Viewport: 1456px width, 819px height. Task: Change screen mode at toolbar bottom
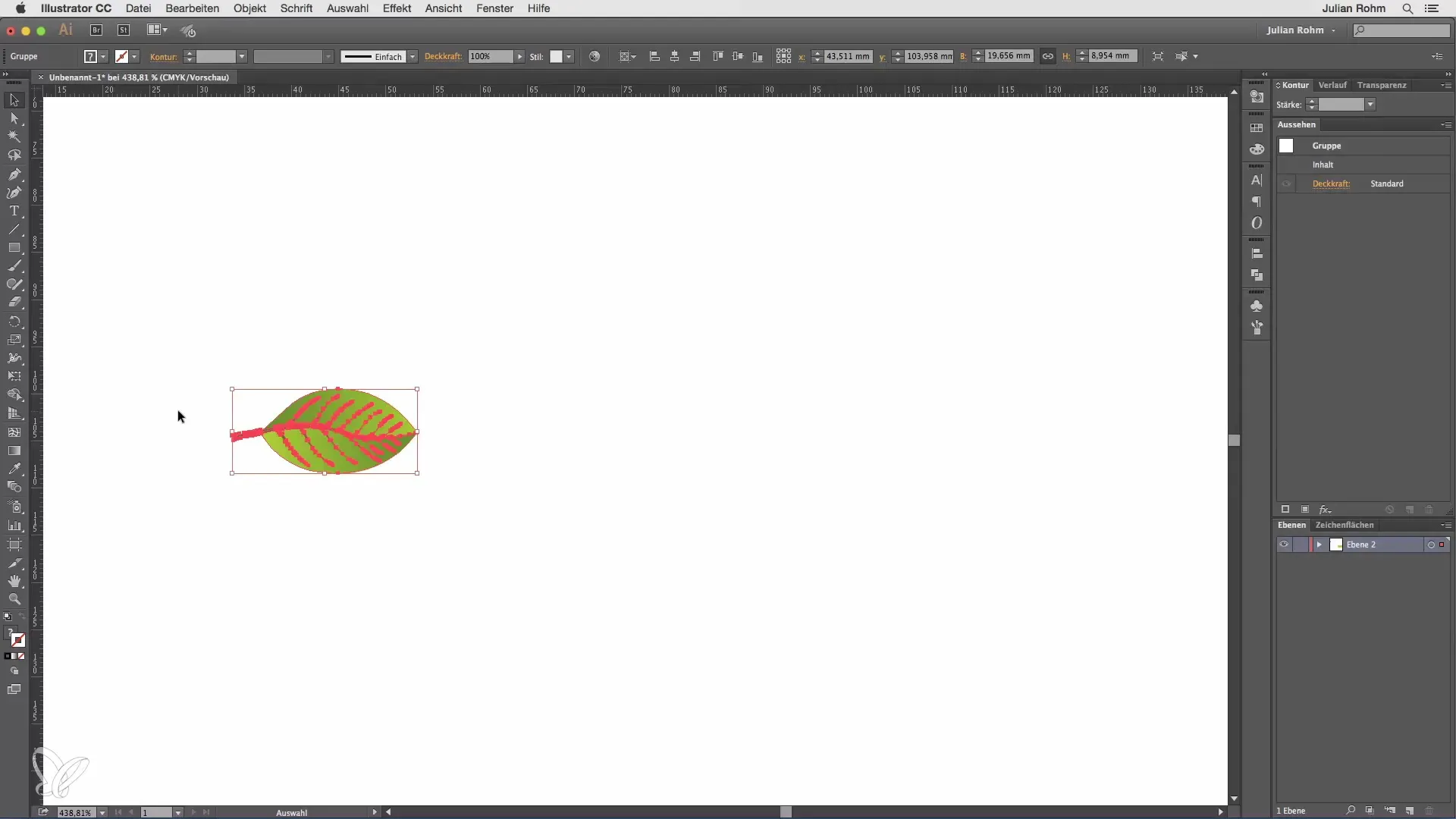point(14,689)
